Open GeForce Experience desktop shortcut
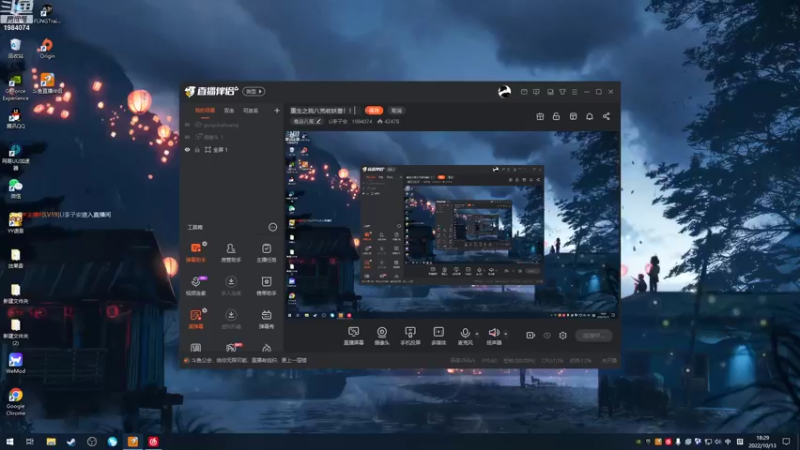The height and width of the screenshot is (450, 800). coord(15,88)
